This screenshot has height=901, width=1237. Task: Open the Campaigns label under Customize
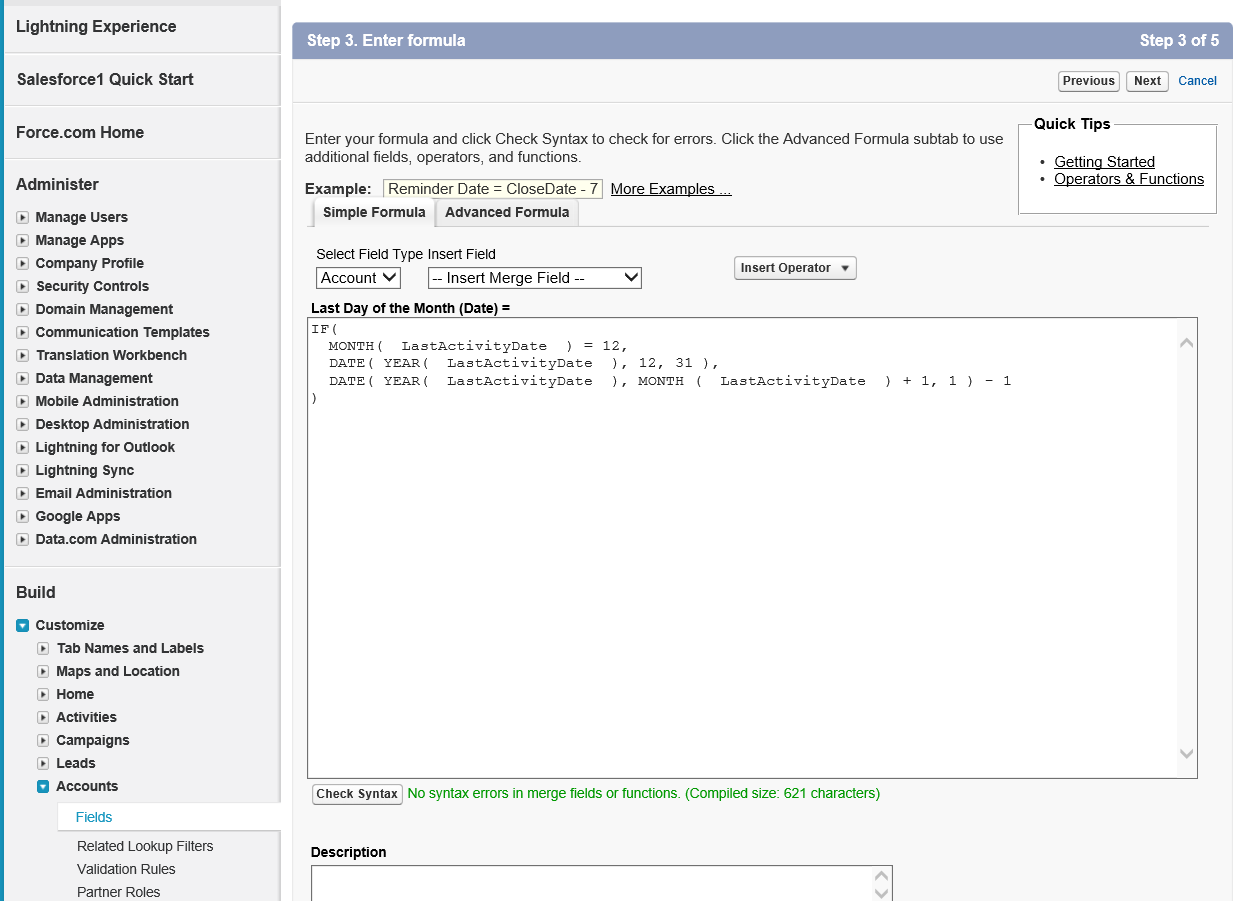pyautogui.click(x=93, y=740)
